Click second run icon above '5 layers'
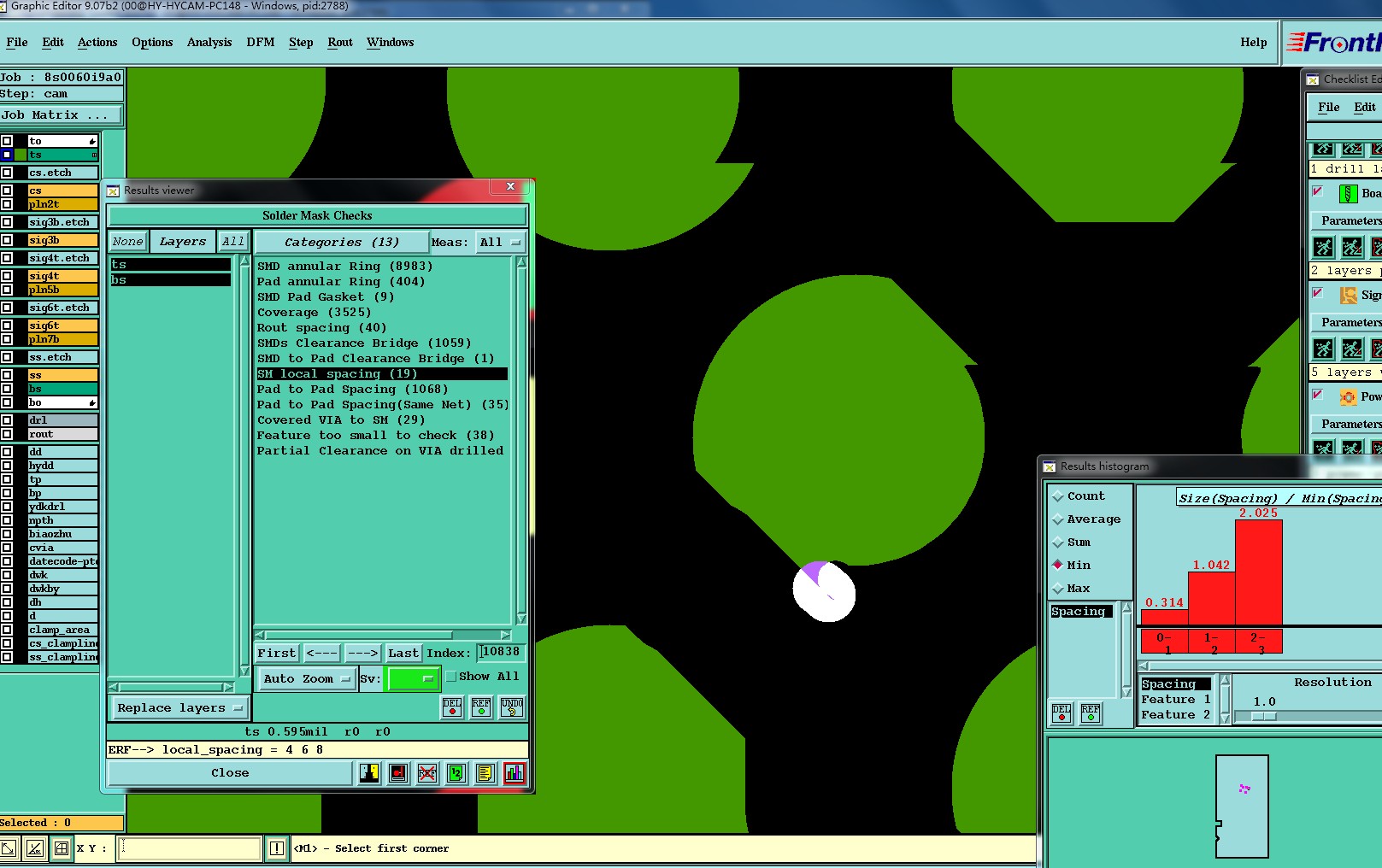The width and height of the screenshot is (1382, 868). pyautogui.click(x=1352, y=349)
